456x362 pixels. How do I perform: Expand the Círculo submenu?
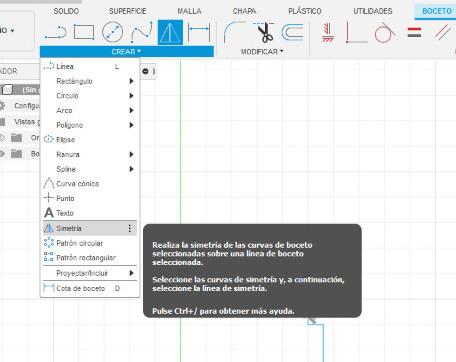coord(90,96)
